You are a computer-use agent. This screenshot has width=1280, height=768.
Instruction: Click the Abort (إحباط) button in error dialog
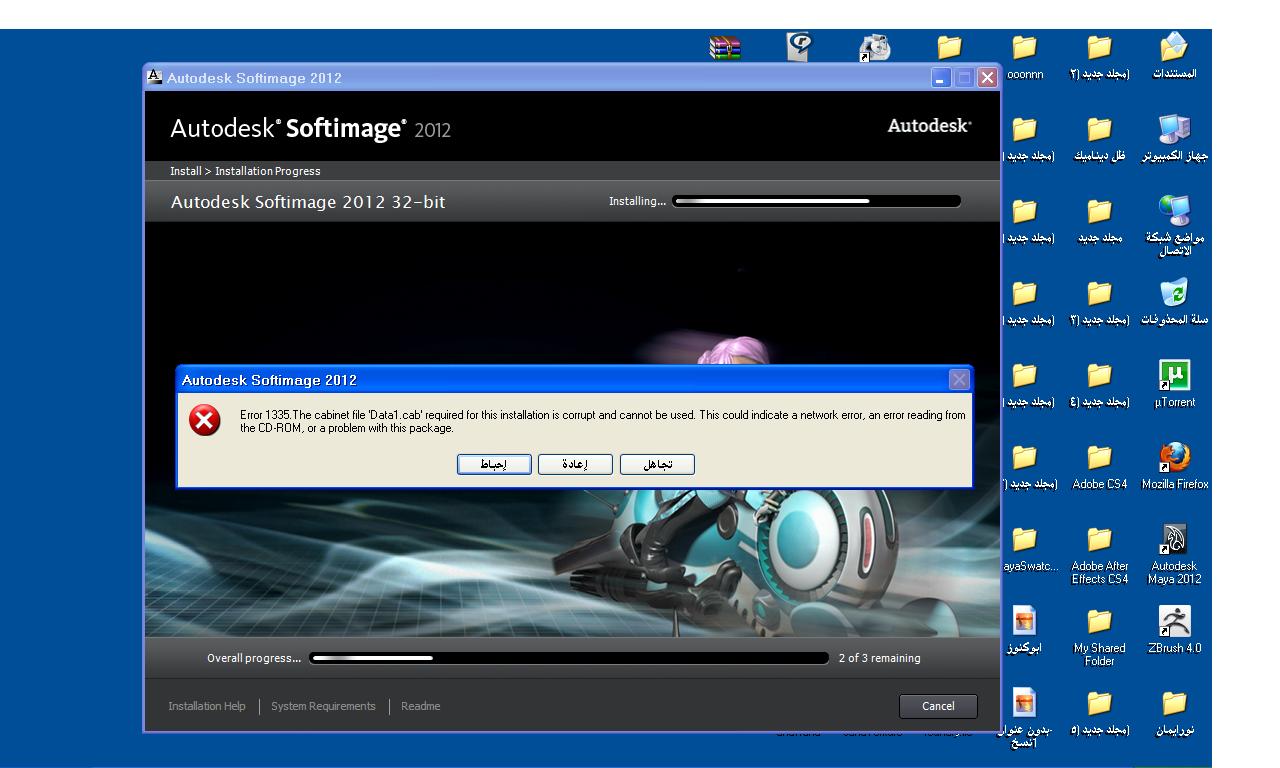pyautogui.click(x=494, y=464)
